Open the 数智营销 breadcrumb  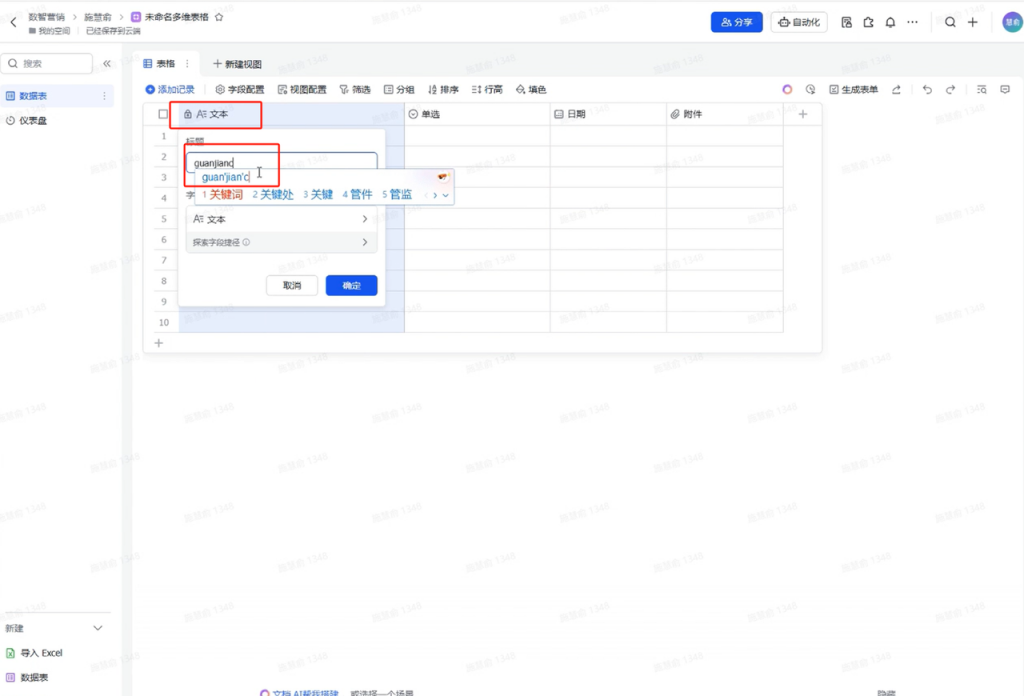46,17
